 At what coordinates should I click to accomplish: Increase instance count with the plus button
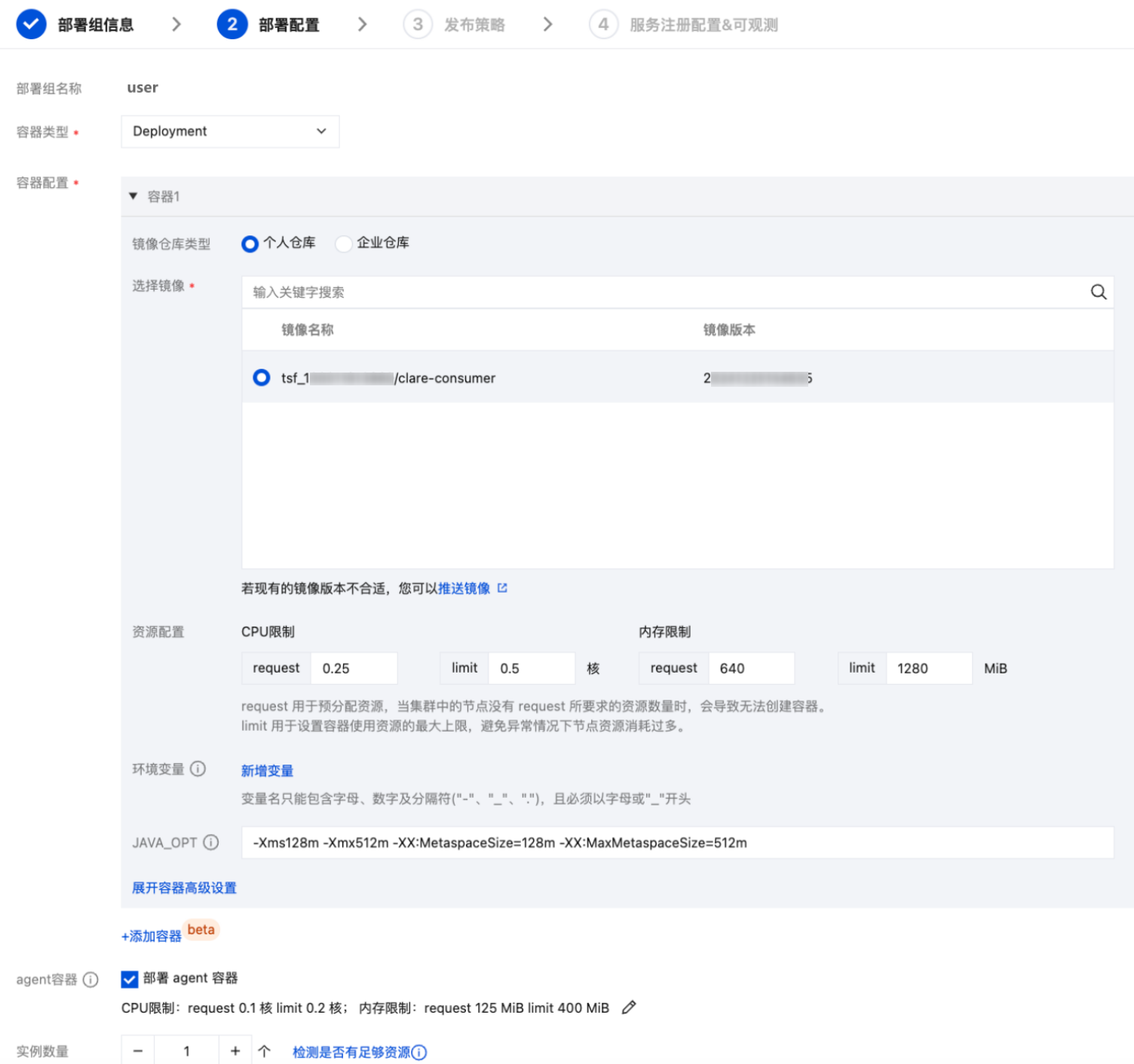(235, 1050)
